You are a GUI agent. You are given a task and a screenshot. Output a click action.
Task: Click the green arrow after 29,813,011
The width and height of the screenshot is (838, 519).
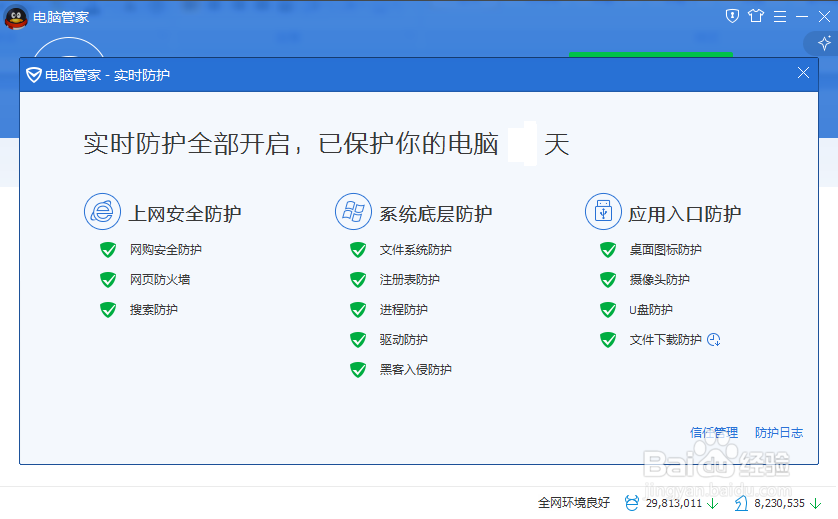[712, 503]
